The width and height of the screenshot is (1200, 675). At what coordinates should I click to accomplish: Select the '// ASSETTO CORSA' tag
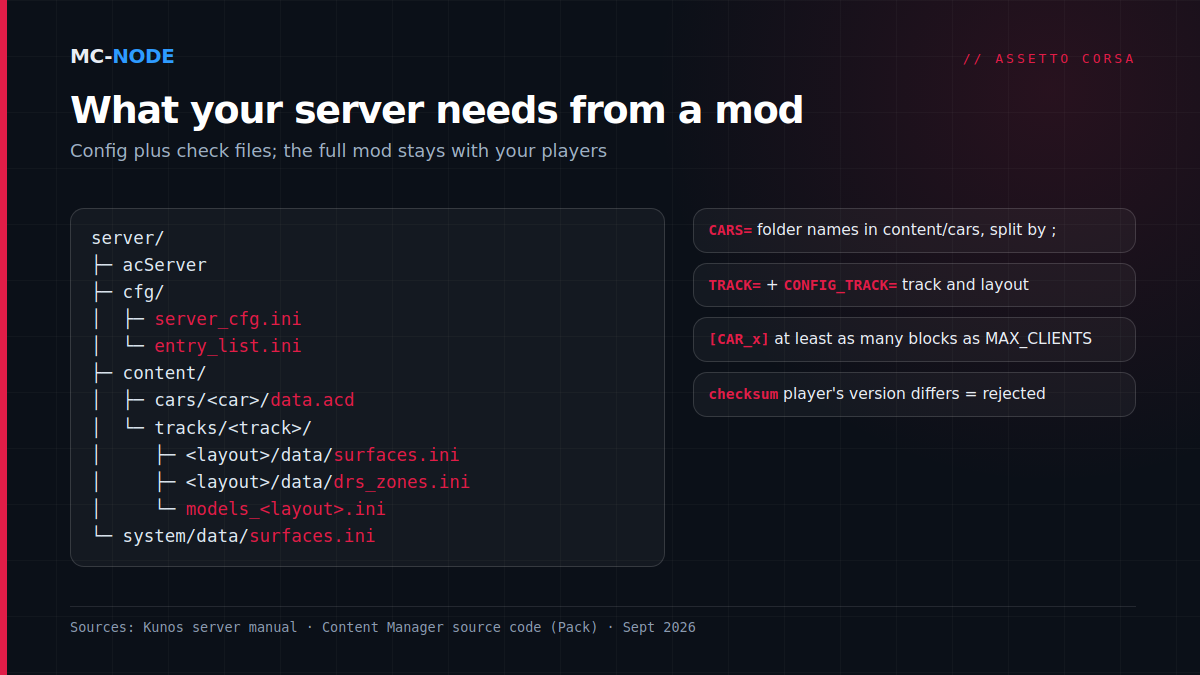[1049, 59]
